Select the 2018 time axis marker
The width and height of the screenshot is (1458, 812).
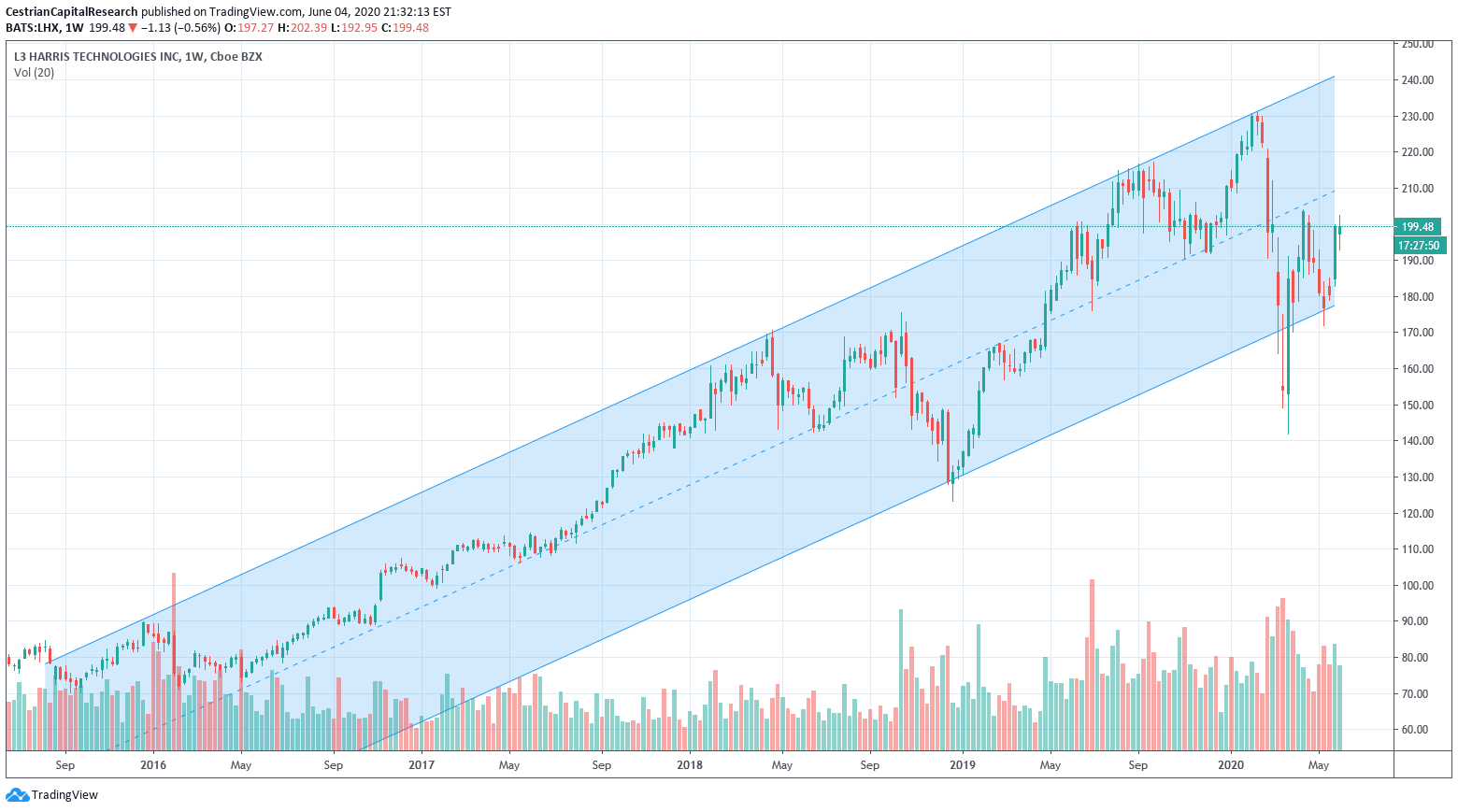tap(690, 765)
